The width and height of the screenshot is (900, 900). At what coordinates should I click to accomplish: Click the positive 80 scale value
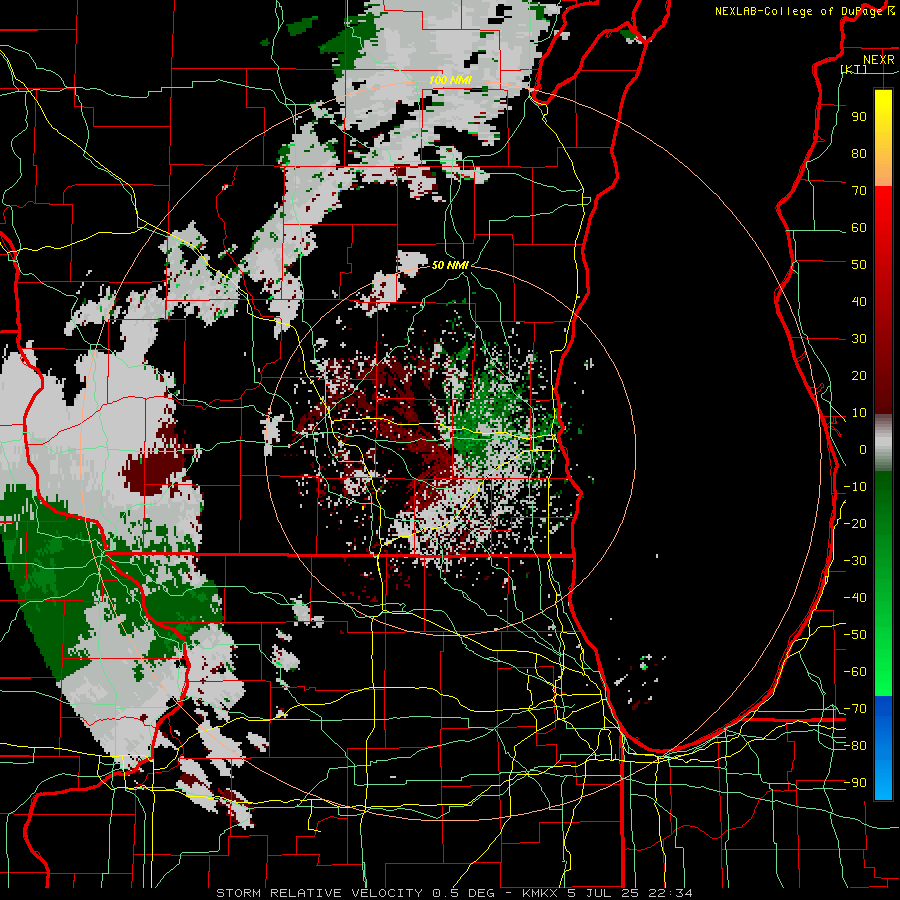pos(859,153)
